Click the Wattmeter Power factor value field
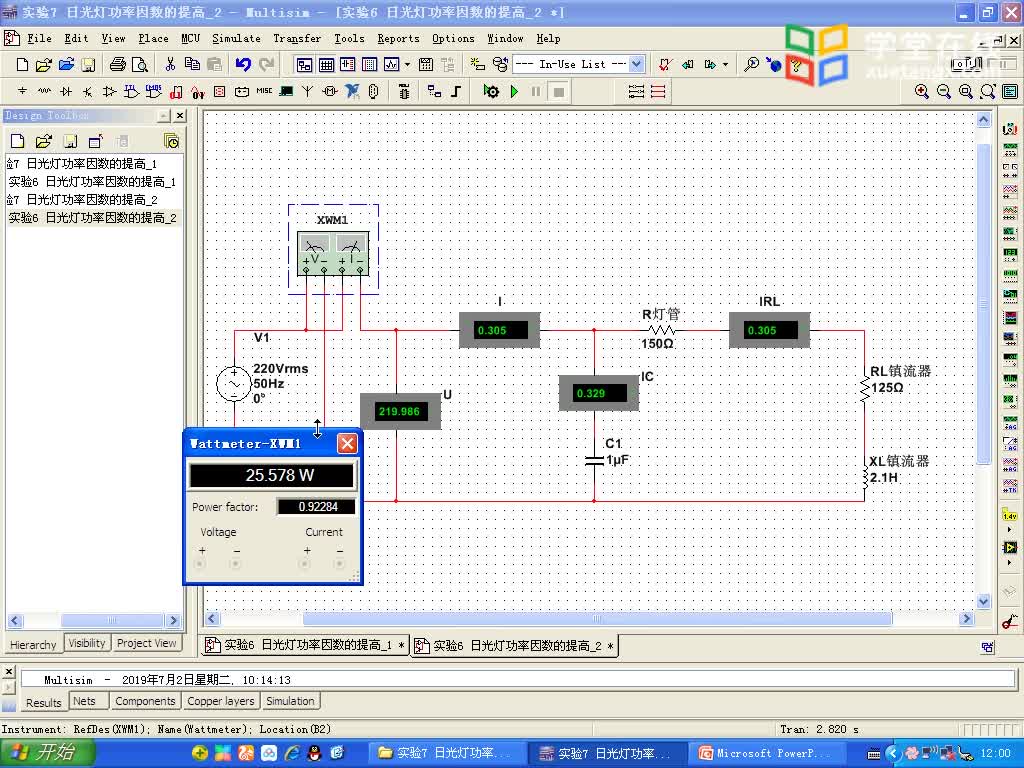1024x768 pixels. pos(317,507)
